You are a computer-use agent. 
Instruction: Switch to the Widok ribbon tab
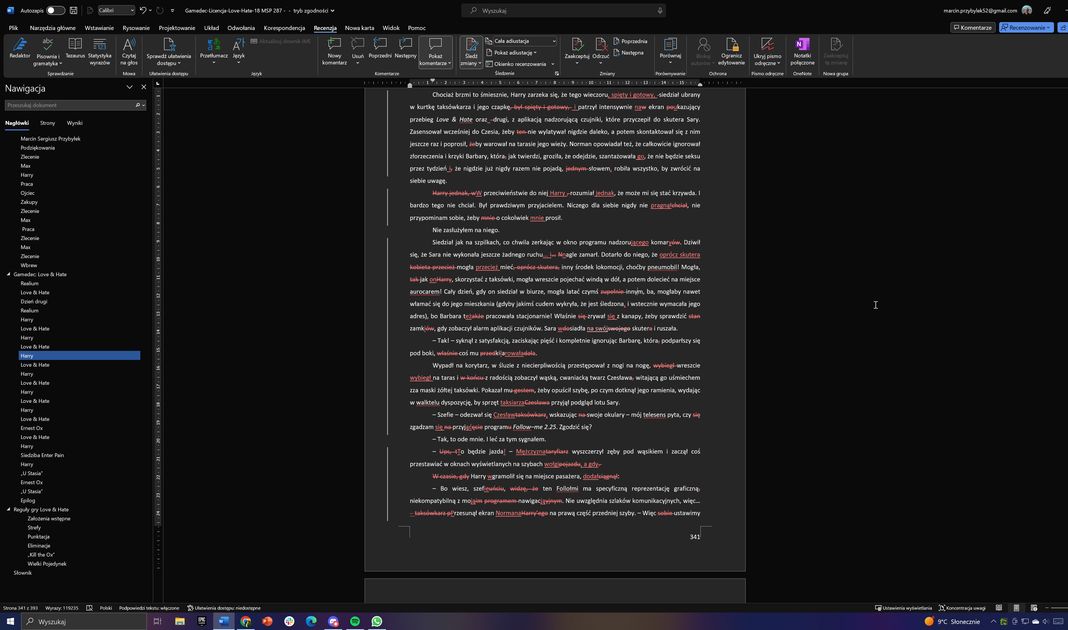pos(391,28)
